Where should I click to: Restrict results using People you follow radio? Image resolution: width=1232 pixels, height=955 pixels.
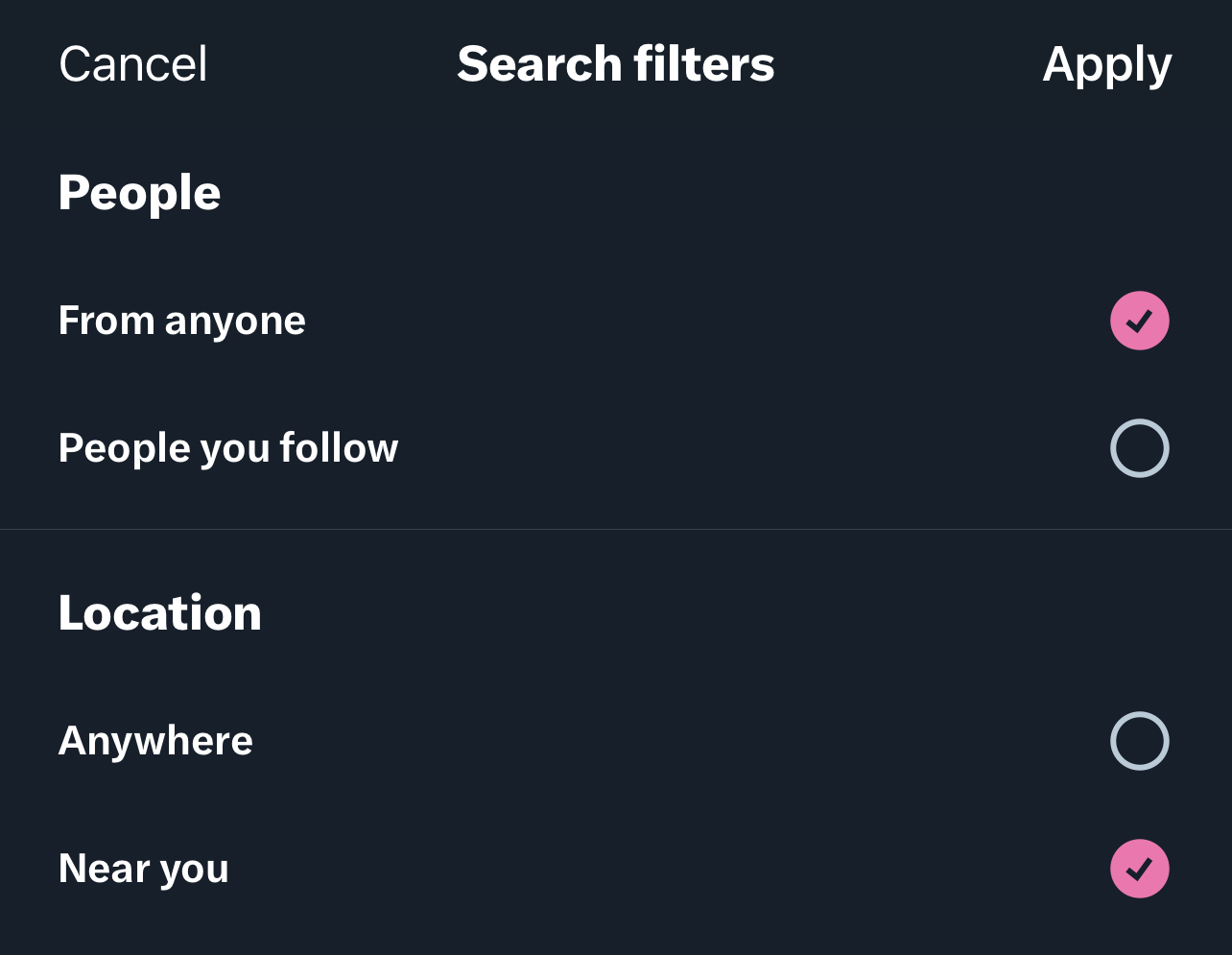click(x=1140, y=448)
